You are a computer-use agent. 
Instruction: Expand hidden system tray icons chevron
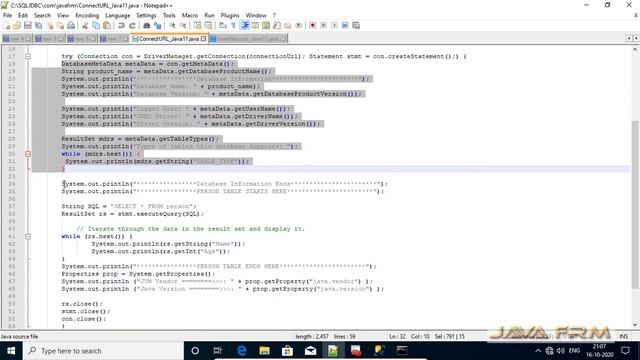click(x=538, y=351)
